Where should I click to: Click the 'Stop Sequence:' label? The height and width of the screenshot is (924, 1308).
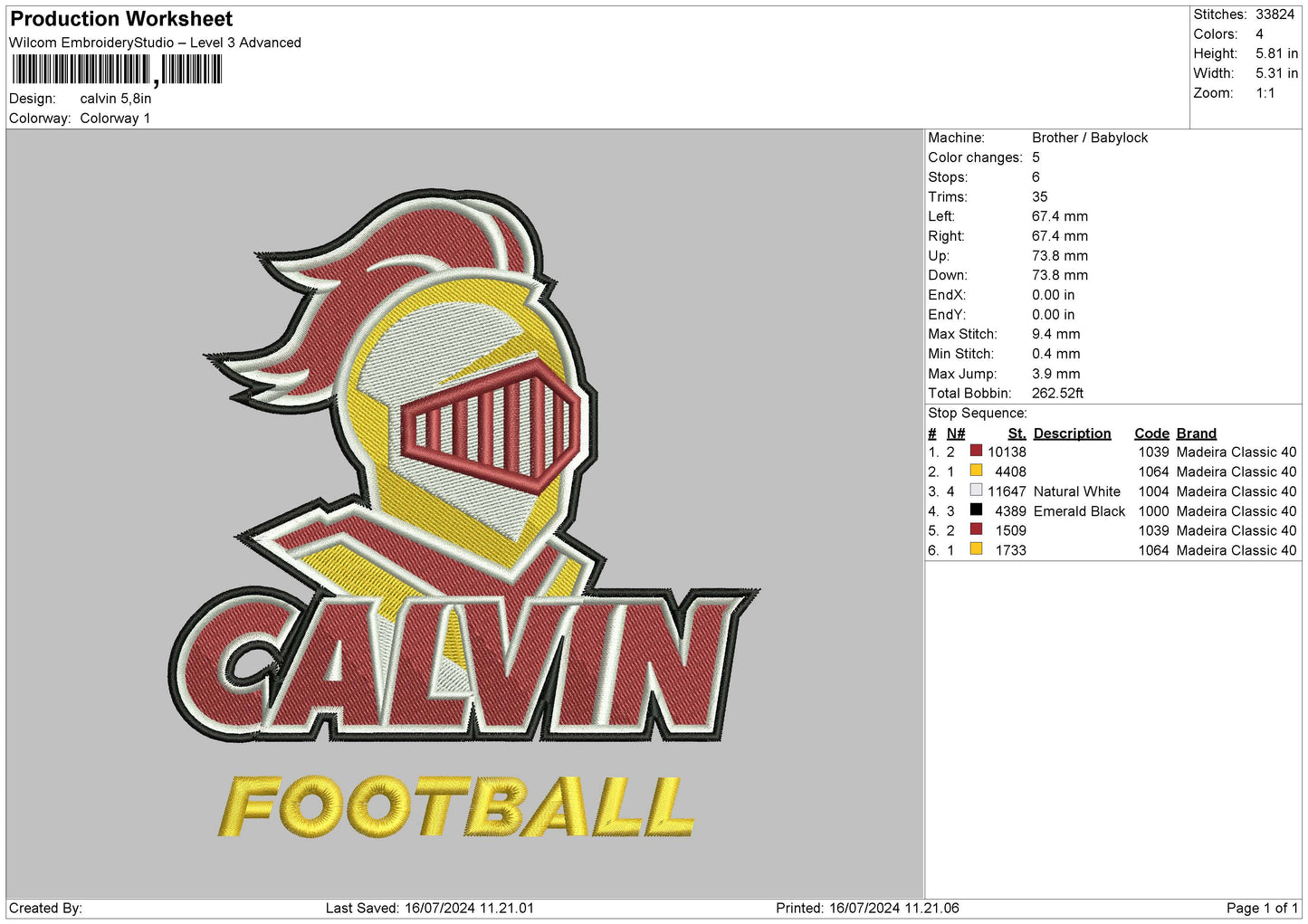point(978,414)
